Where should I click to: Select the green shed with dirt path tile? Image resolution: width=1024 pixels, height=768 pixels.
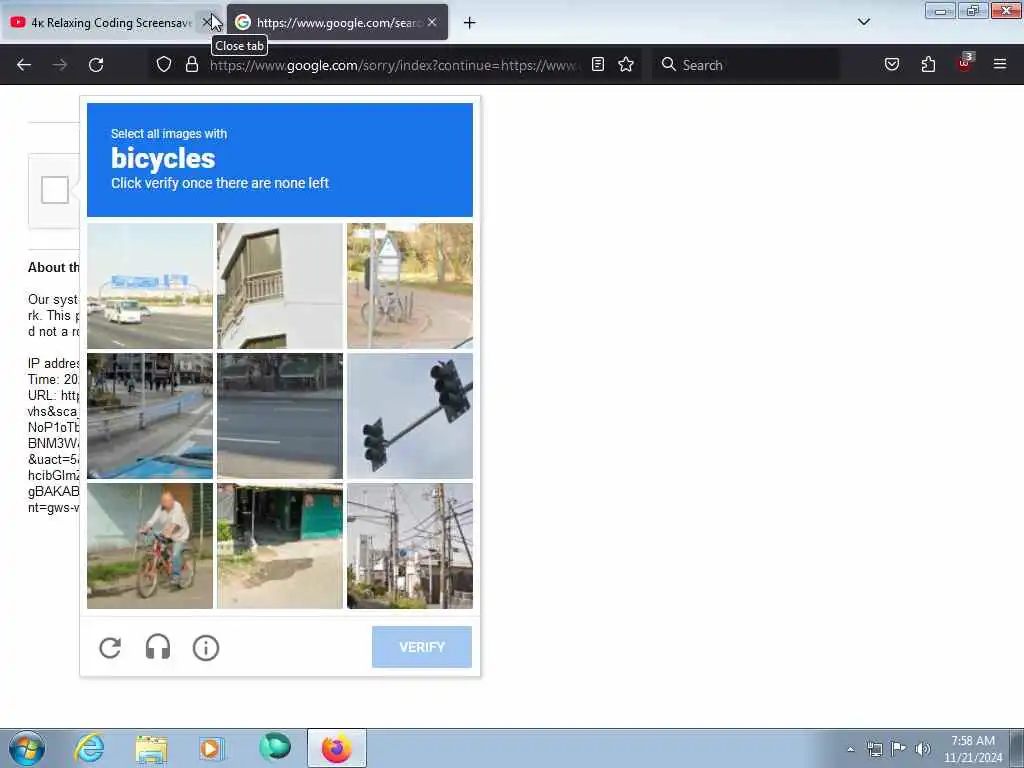tap(280, 546)
